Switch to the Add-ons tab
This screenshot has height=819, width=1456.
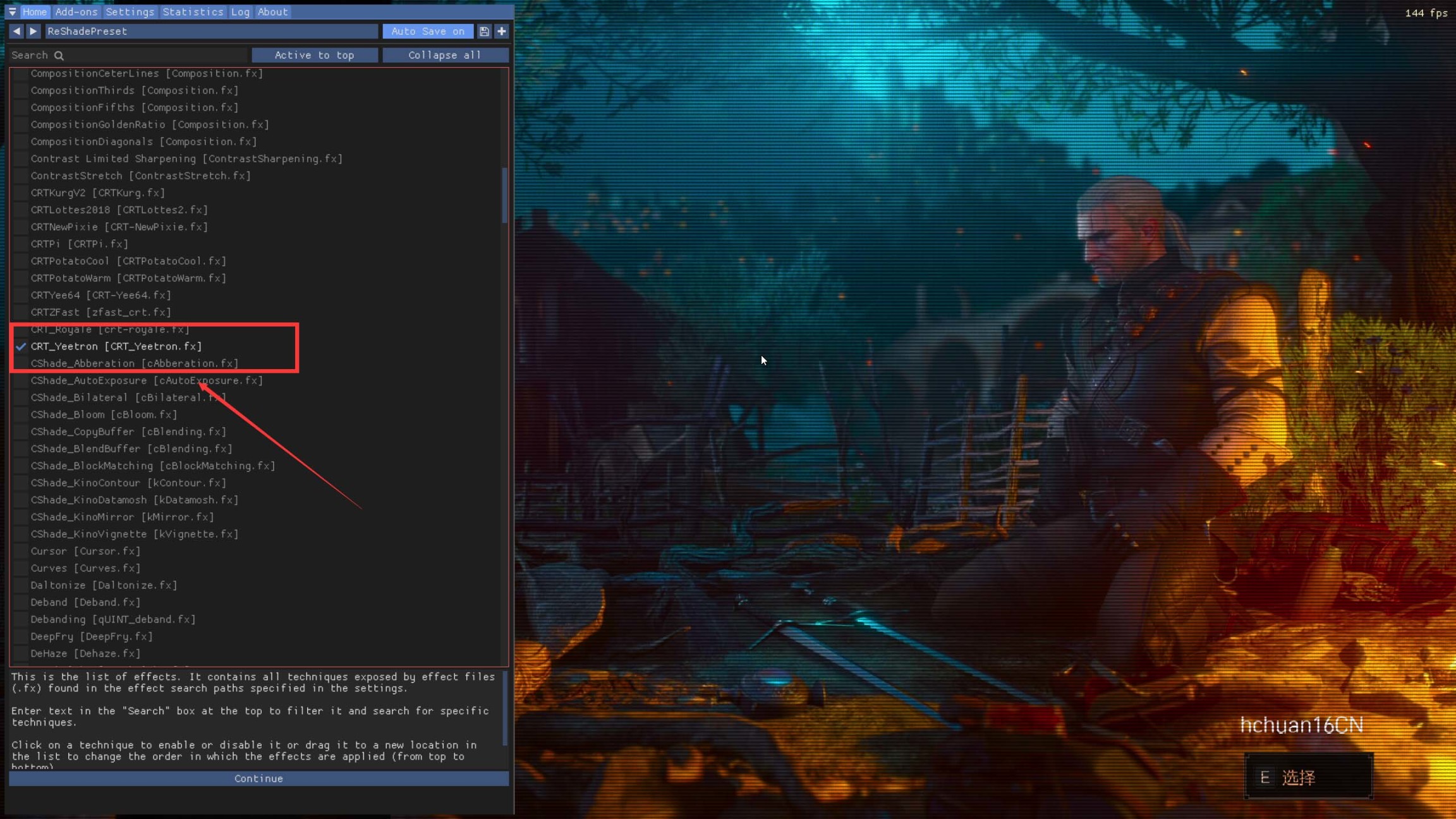[x=76, y=11]
